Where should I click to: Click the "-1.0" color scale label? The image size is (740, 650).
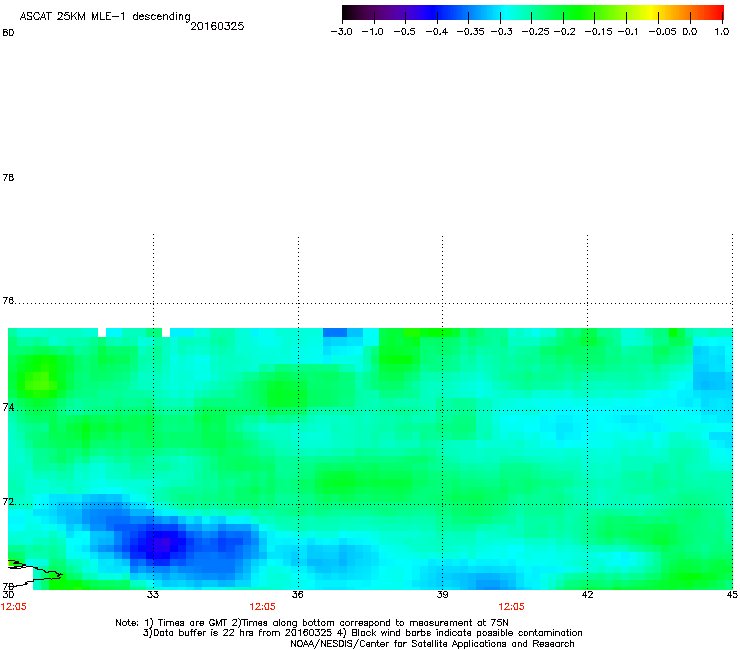pyautogui.click(x=372, y=32)
